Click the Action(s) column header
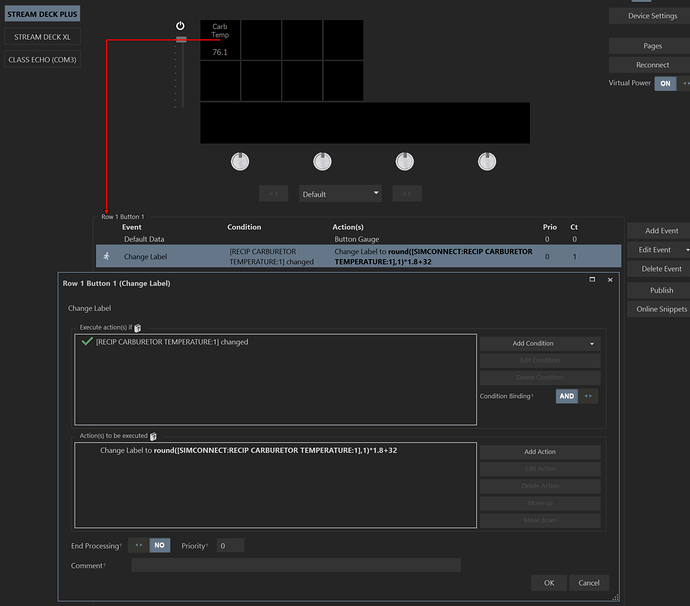 click(x=348, y=227)
